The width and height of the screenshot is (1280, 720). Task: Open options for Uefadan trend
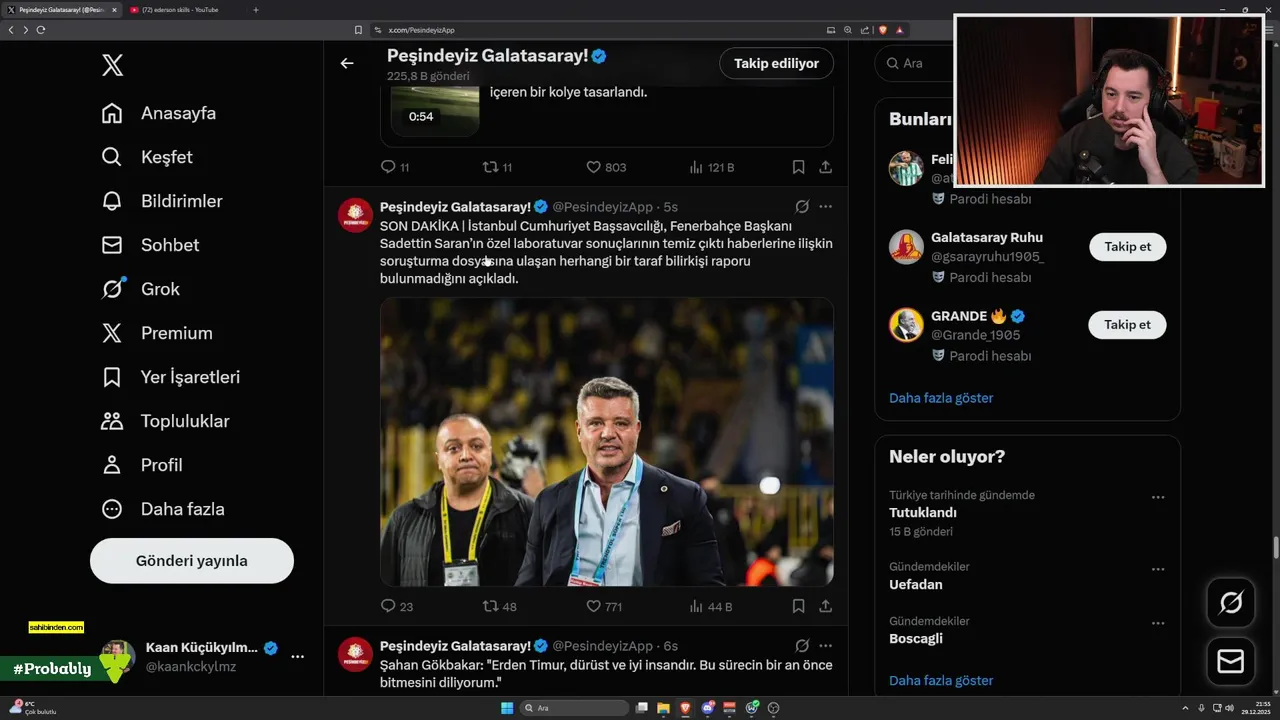point(1158,569)
